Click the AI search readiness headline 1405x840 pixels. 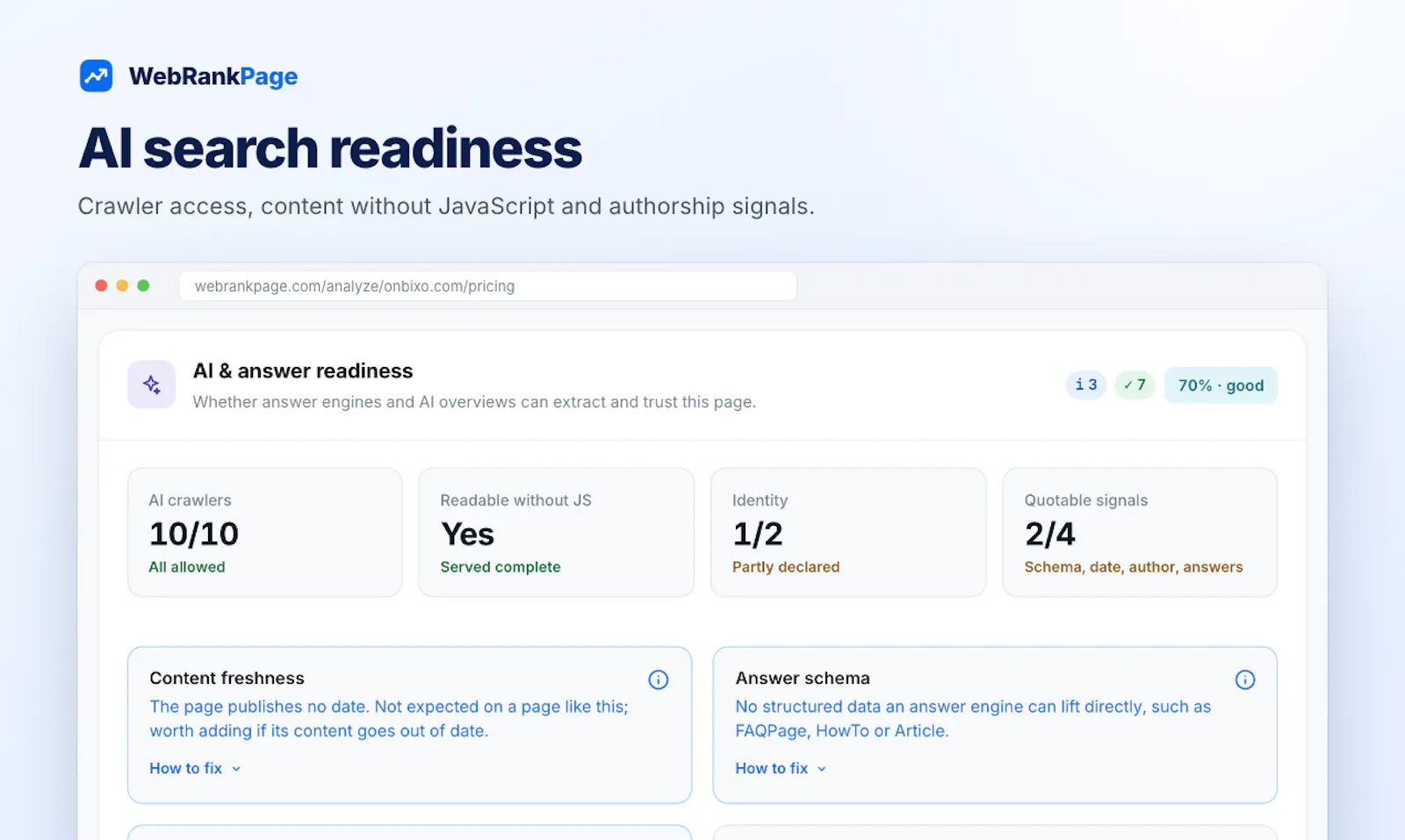(x=330, y=148)
